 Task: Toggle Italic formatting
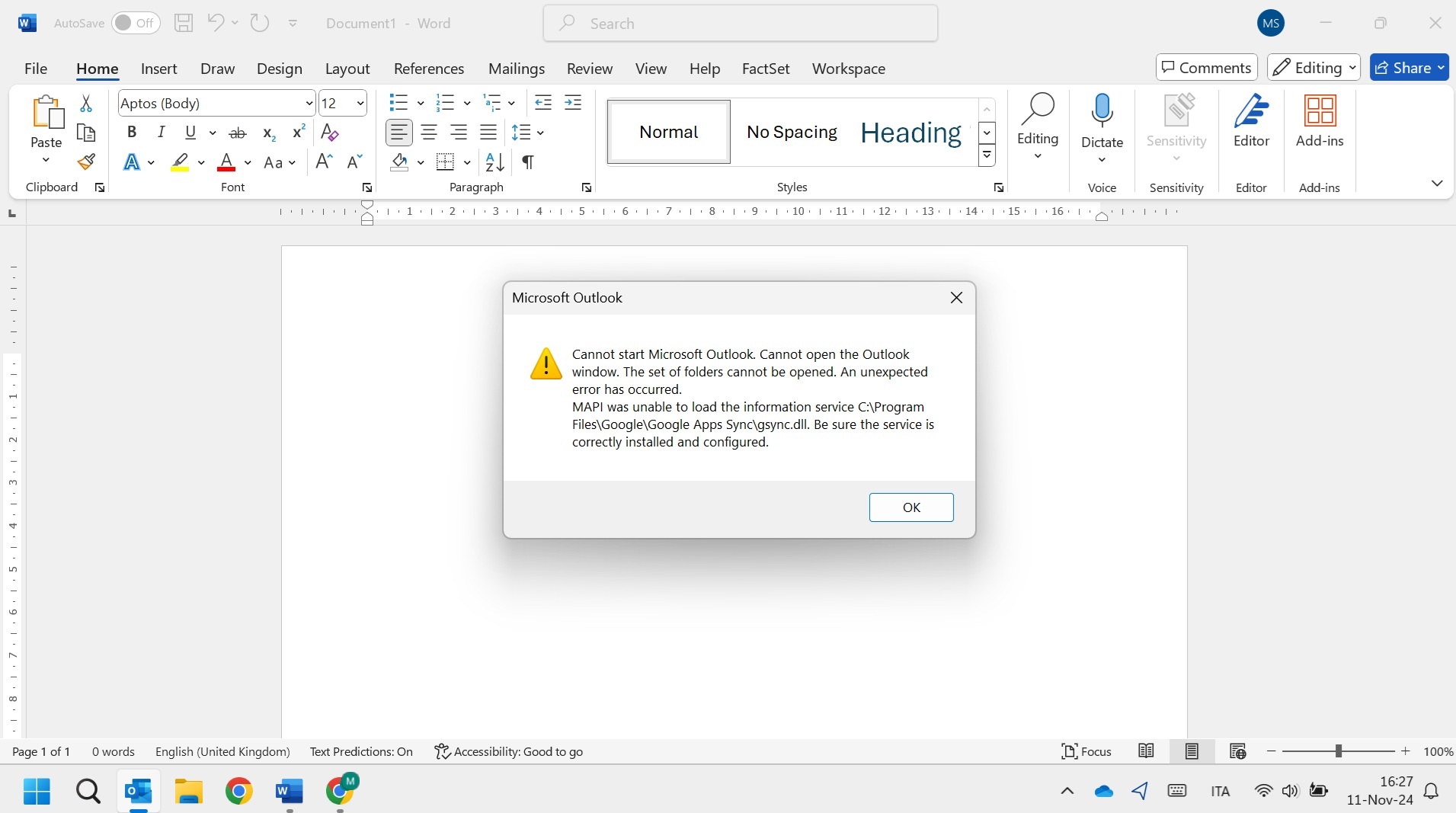(x=162, y=132)
